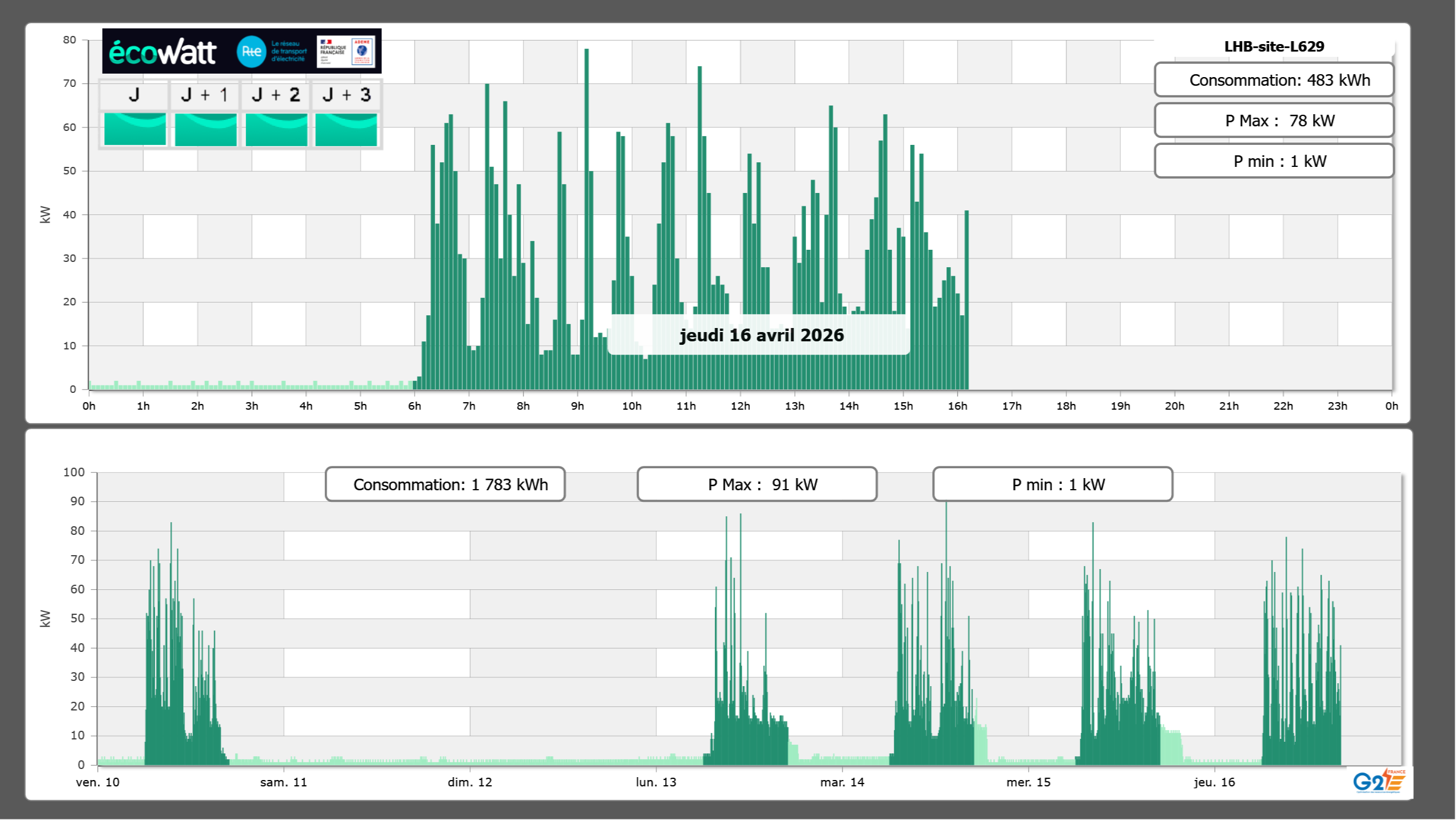Click the G2E France logo
Screen dimensions: 1456x820
tap(1378, 781)
